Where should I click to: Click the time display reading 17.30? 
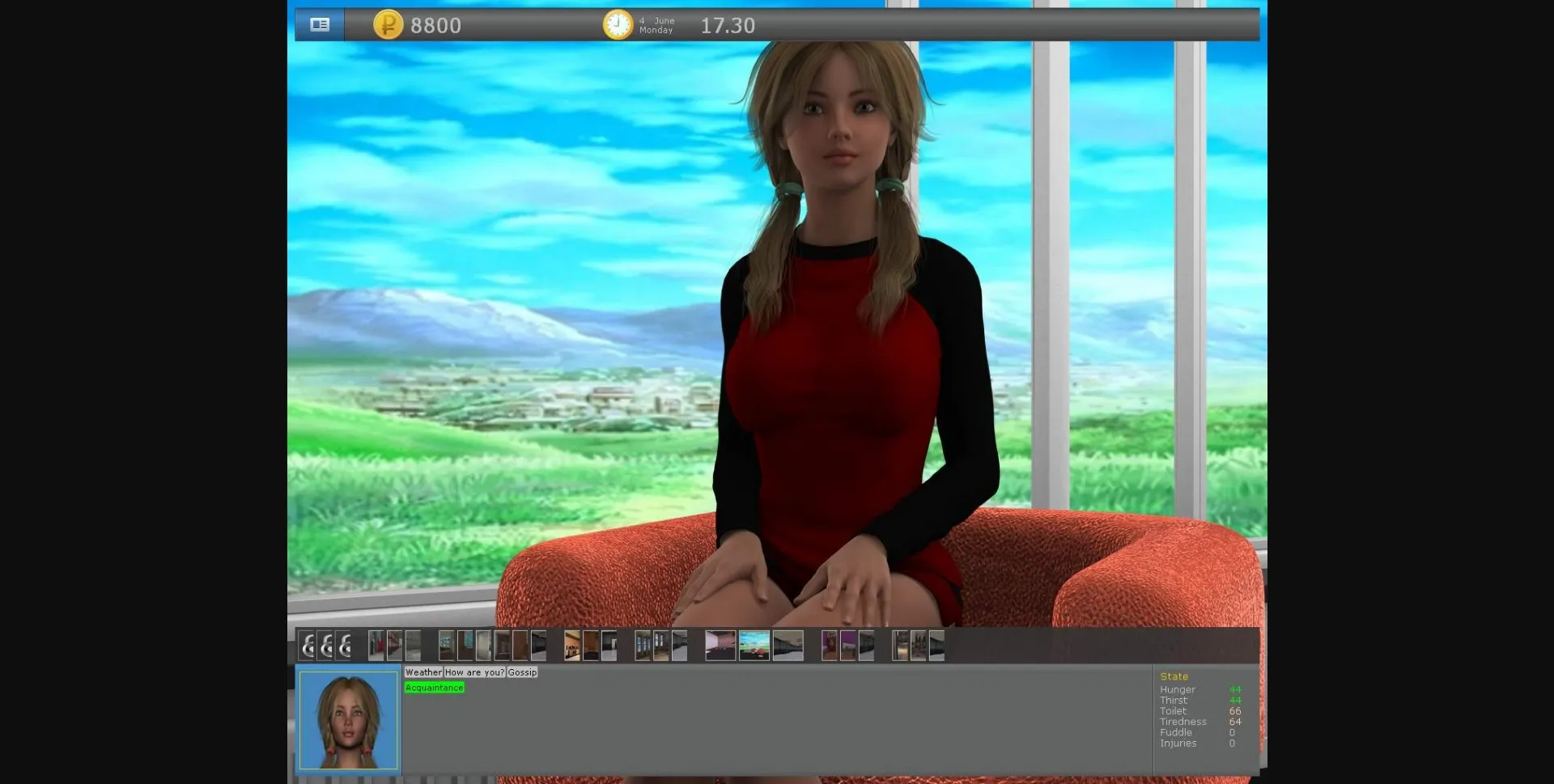pyautogui.click(x=727, y=25)
